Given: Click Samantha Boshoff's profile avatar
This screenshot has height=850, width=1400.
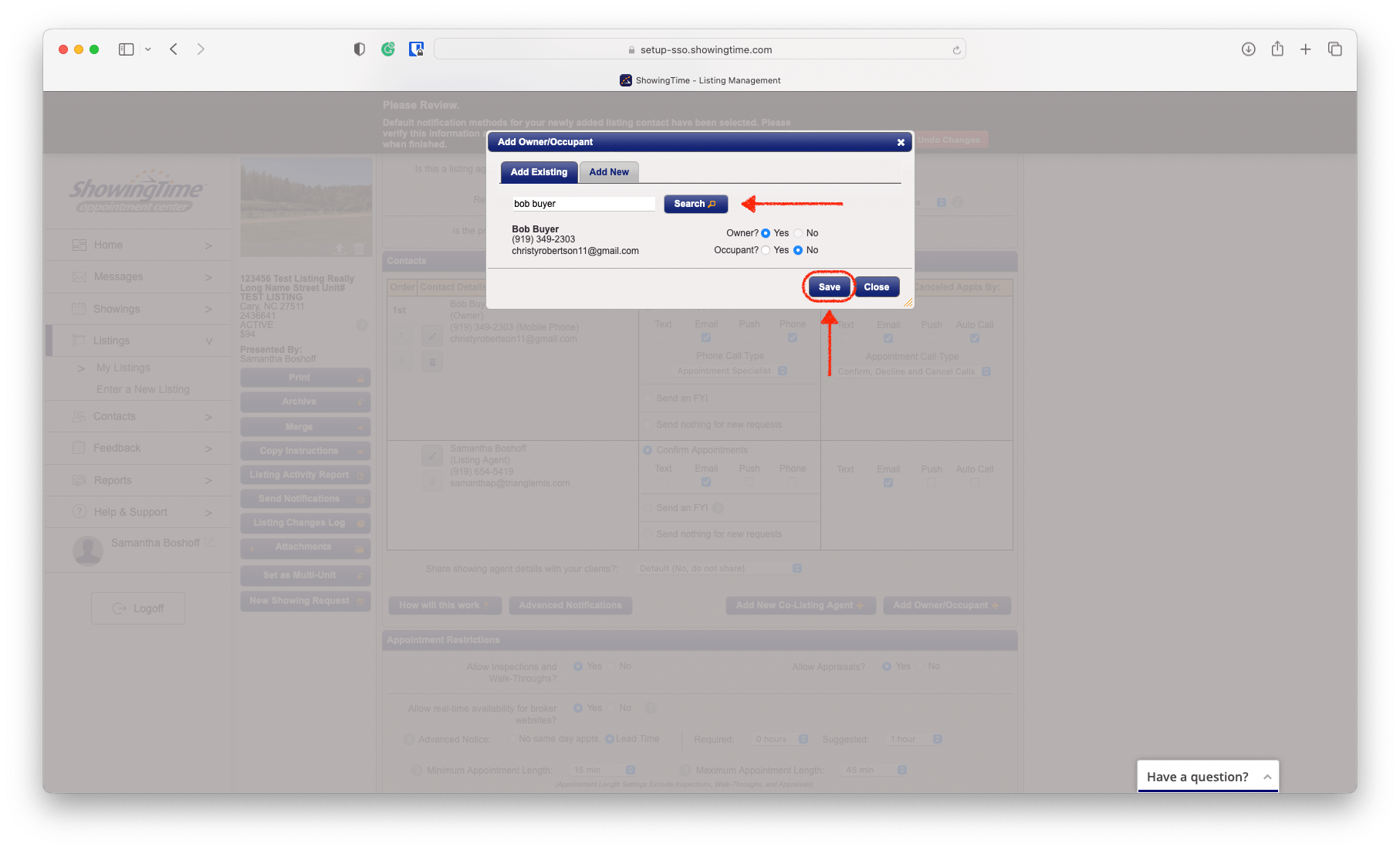Looking at the screenshot, I should coord(86,550).
